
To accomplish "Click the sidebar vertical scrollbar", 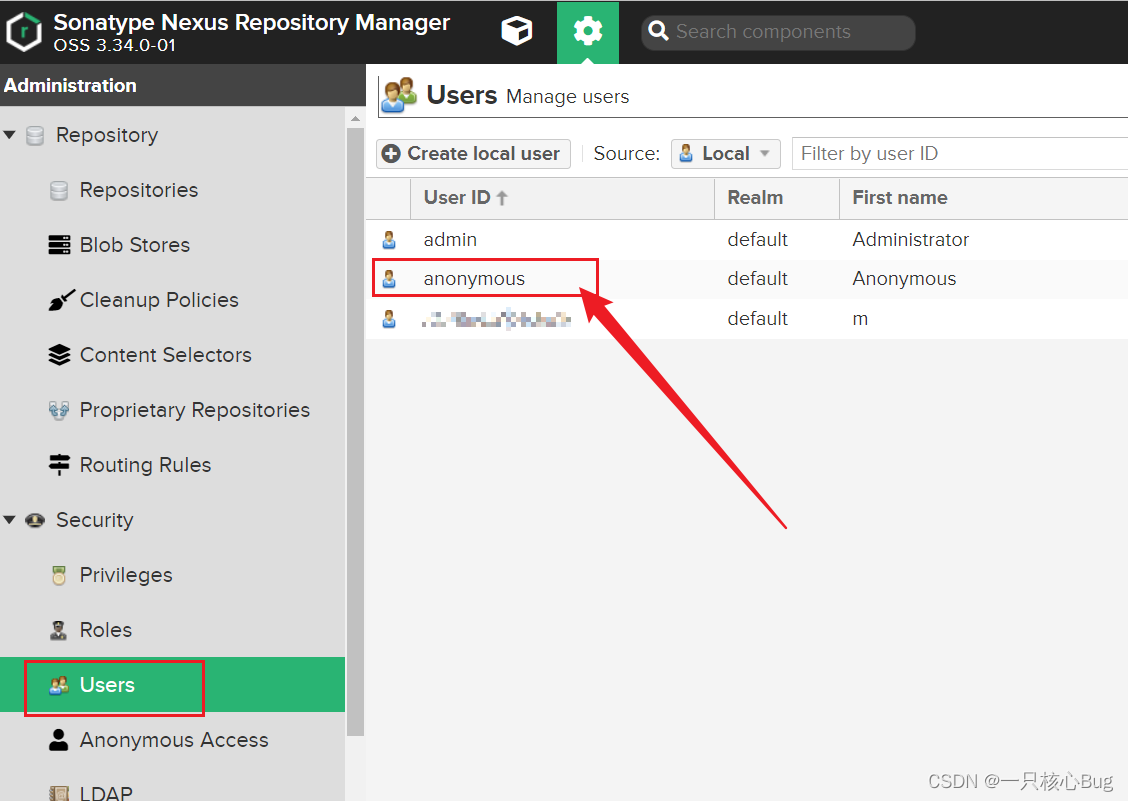I will (355, 432).
